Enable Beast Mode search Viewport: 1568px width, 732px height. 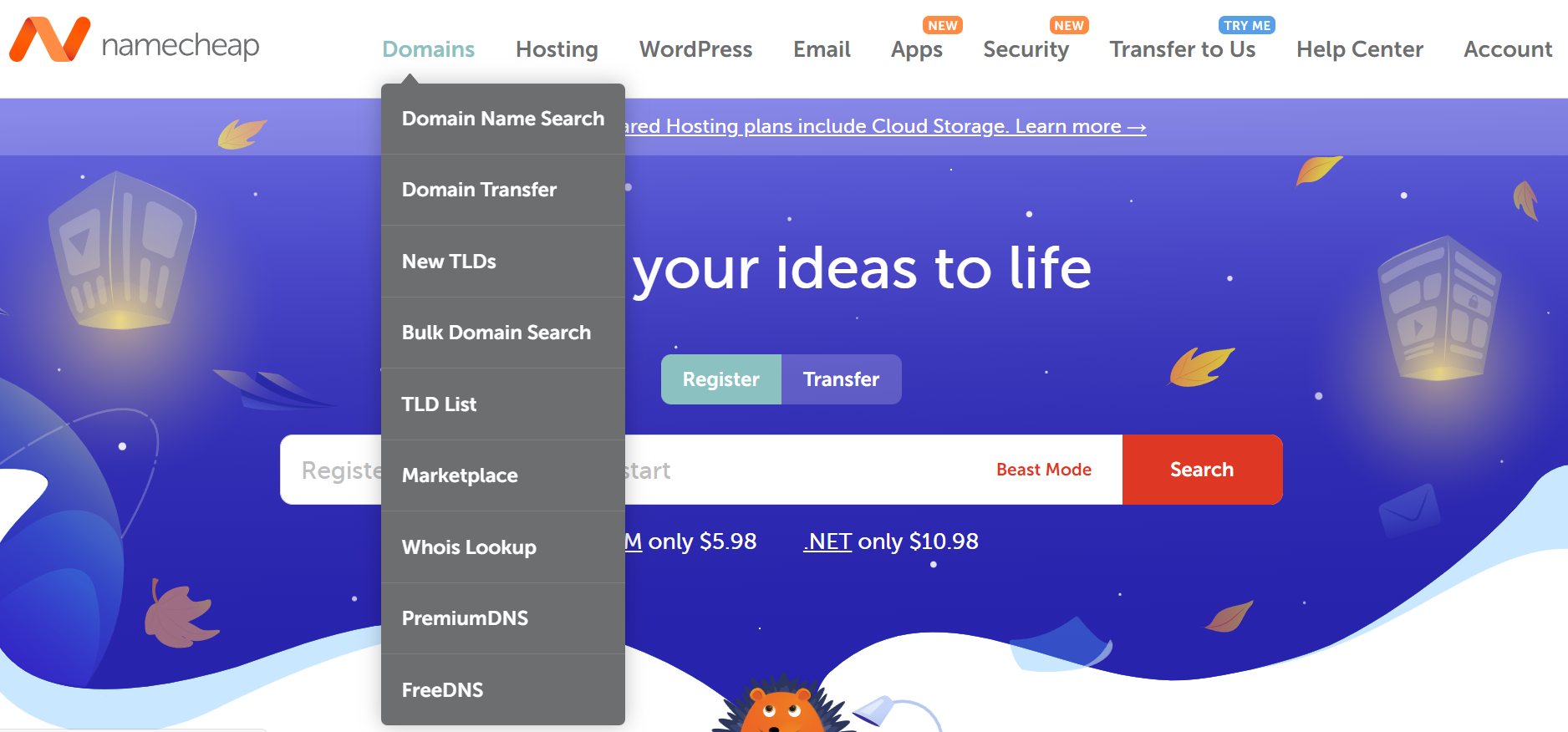click(x=1044, y=470)
